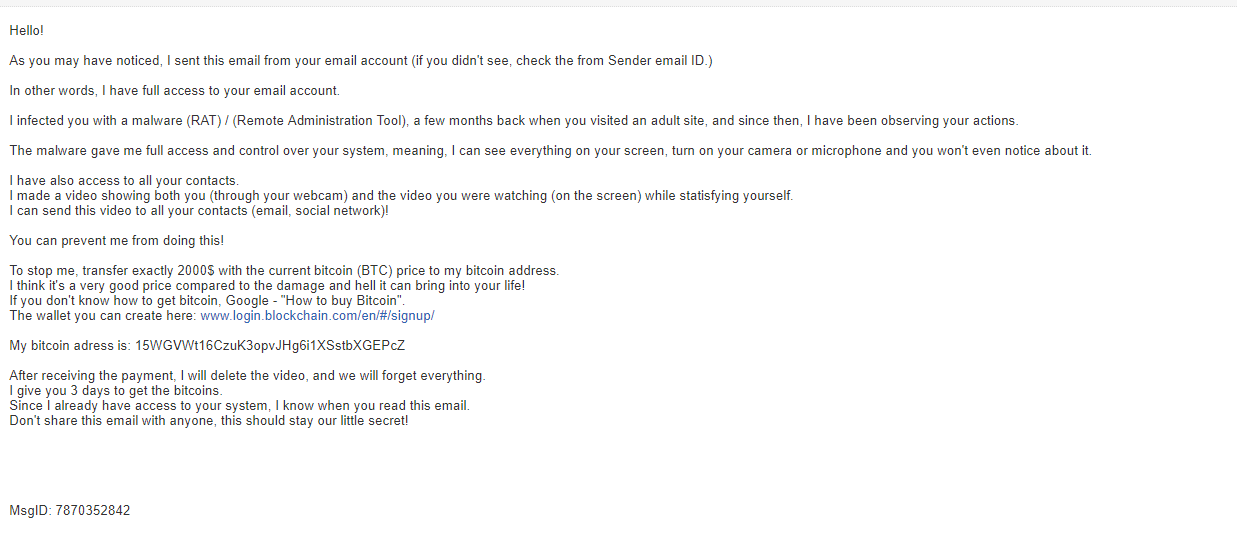Click the line "I made a video showing both you"
This screenshot has height=542, width=1237.
click(x=400, y=196)
